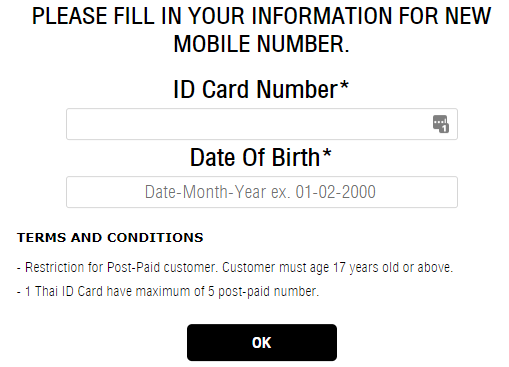Click the Post-Paid customer age restriction line
509x367 pixels.
point(235,268)
